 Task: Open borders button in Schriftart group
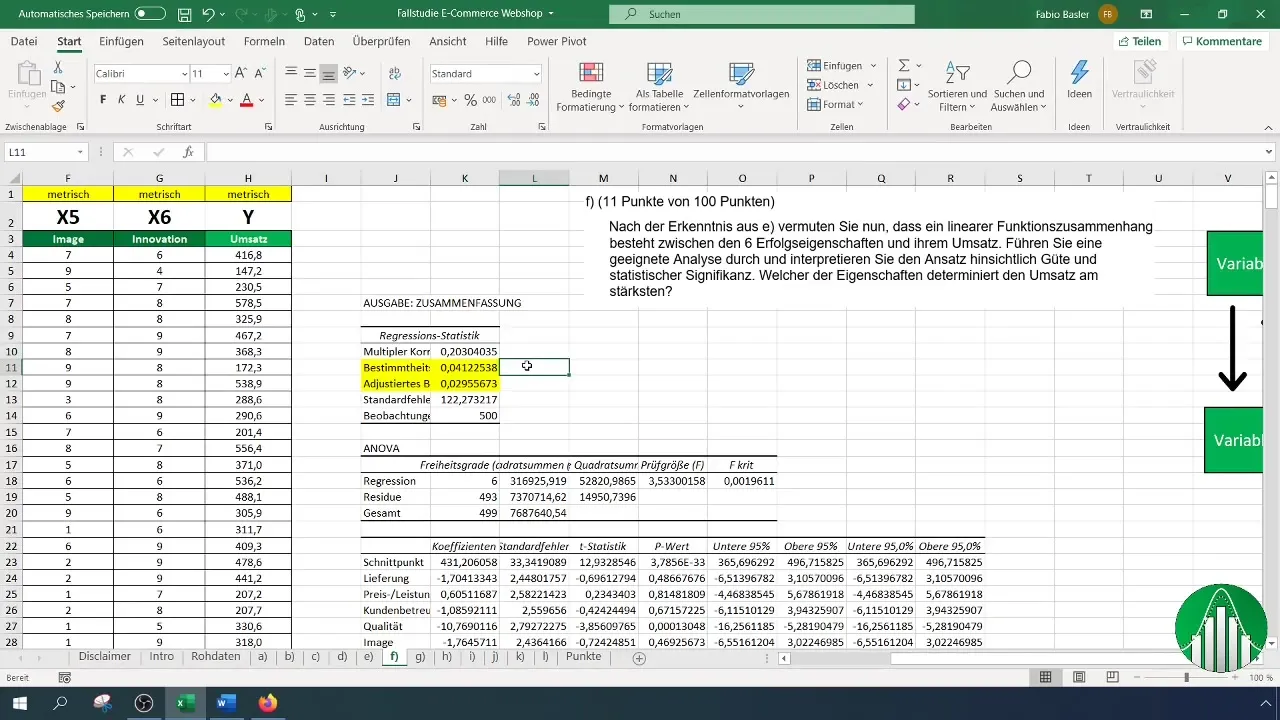click(177, 100)
